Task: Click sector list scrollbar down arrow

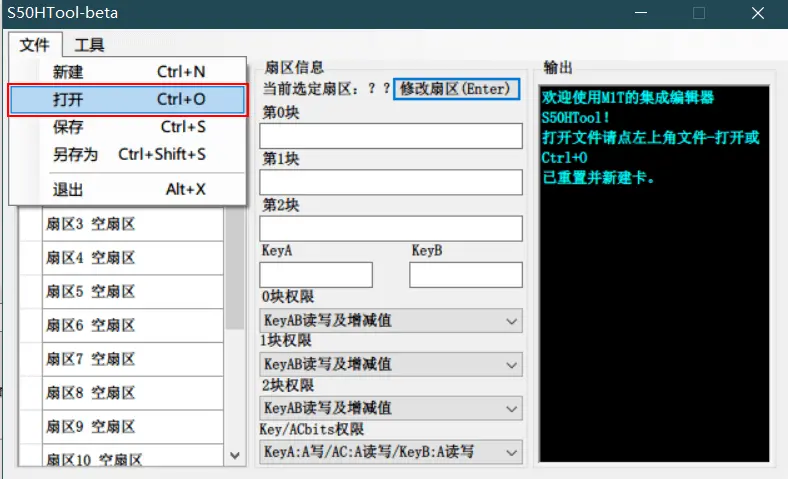Action: (x=235, y=455)
